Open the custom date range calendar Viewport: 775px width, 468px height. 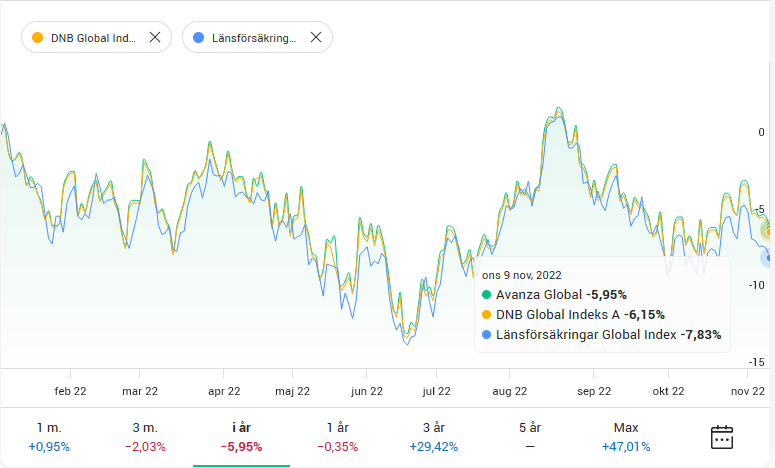(722, 437)
